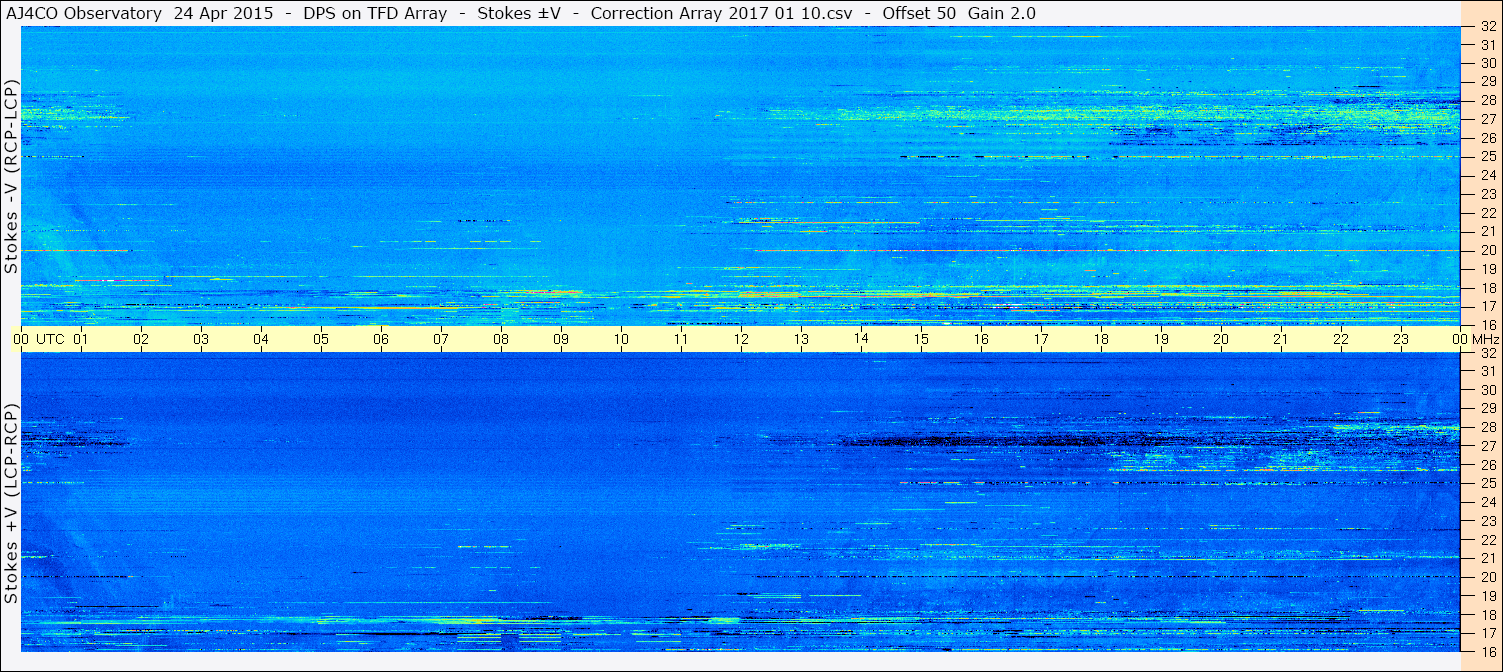Click the Offset 50 text in header
Image resolution: width=1503 pixels, height=672 pixels.
(919, 13)
